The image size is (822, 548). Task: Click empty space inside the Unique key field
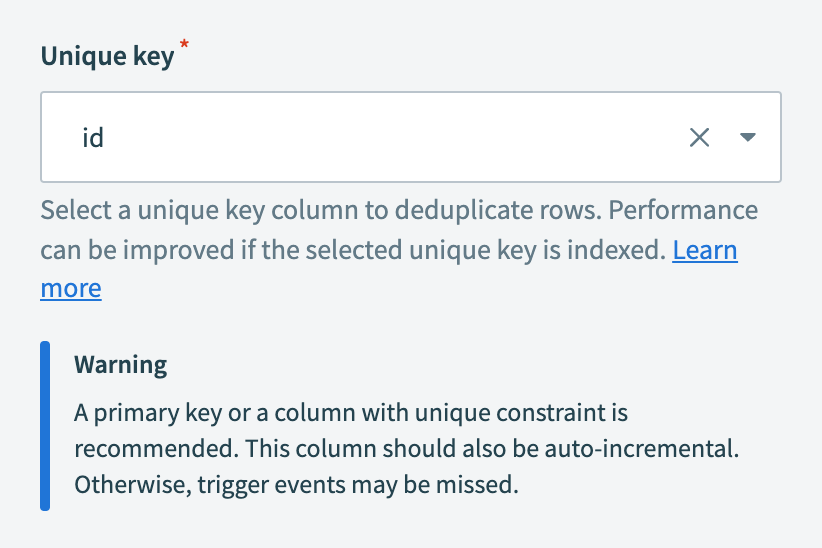coord(400,138)
